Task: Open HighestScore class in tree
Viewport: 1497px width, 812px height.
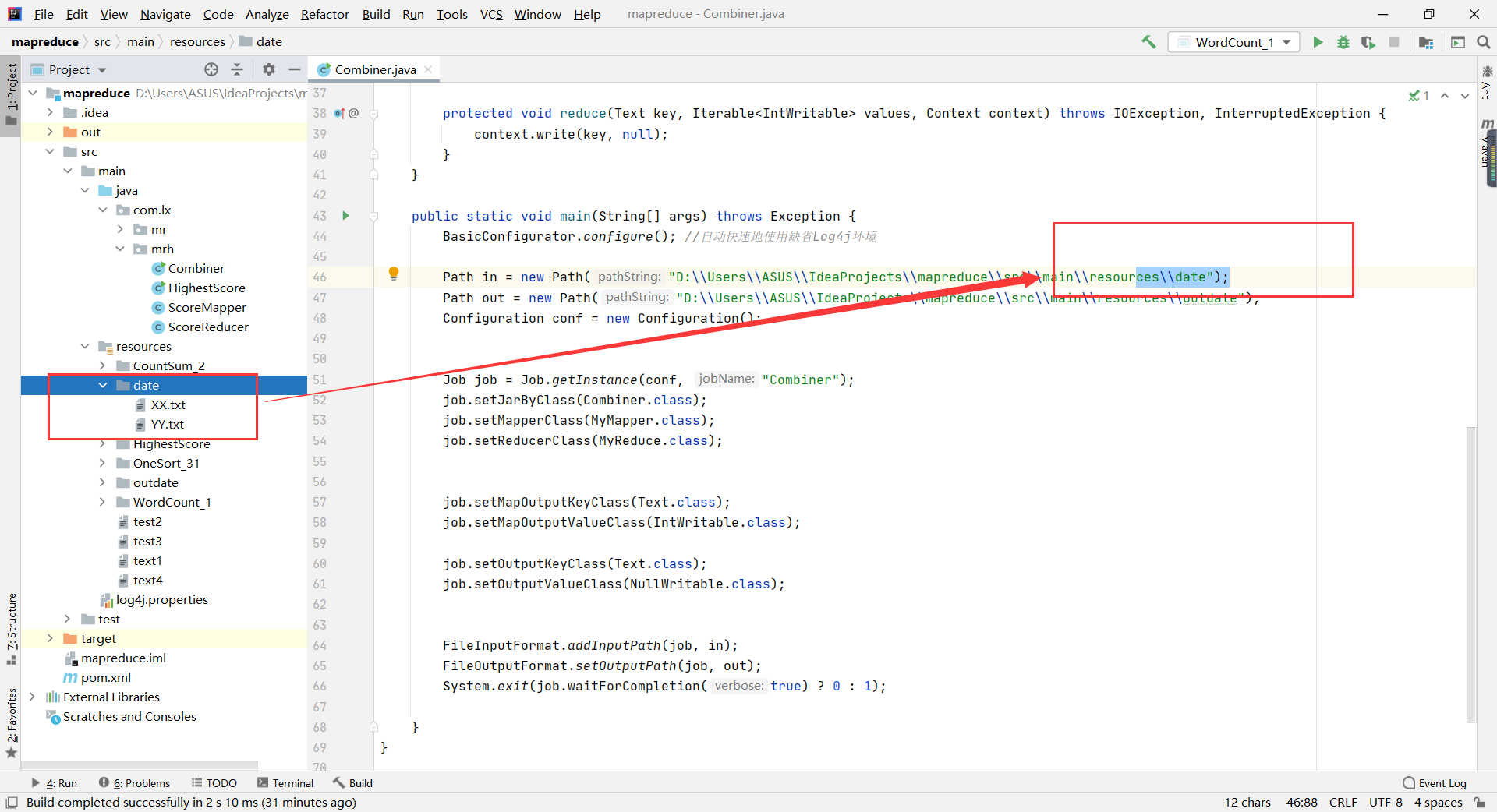Action: point(207,288)
